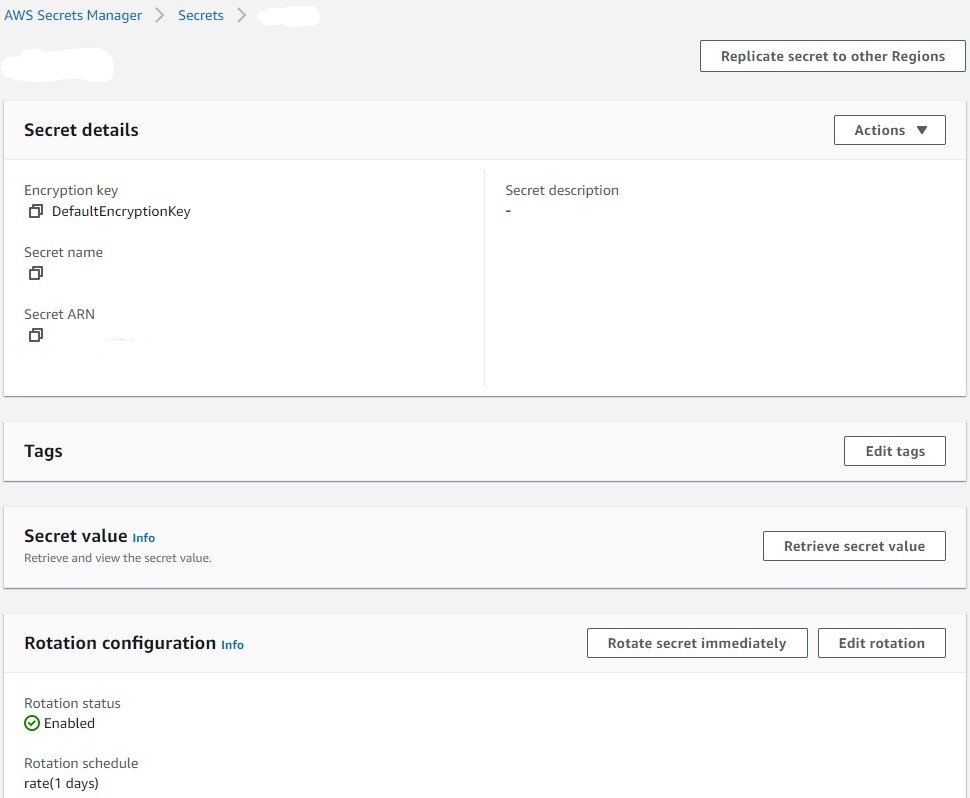970x798 pixels.
Task: Click the Rotation status label
Action: coord(72,703)
